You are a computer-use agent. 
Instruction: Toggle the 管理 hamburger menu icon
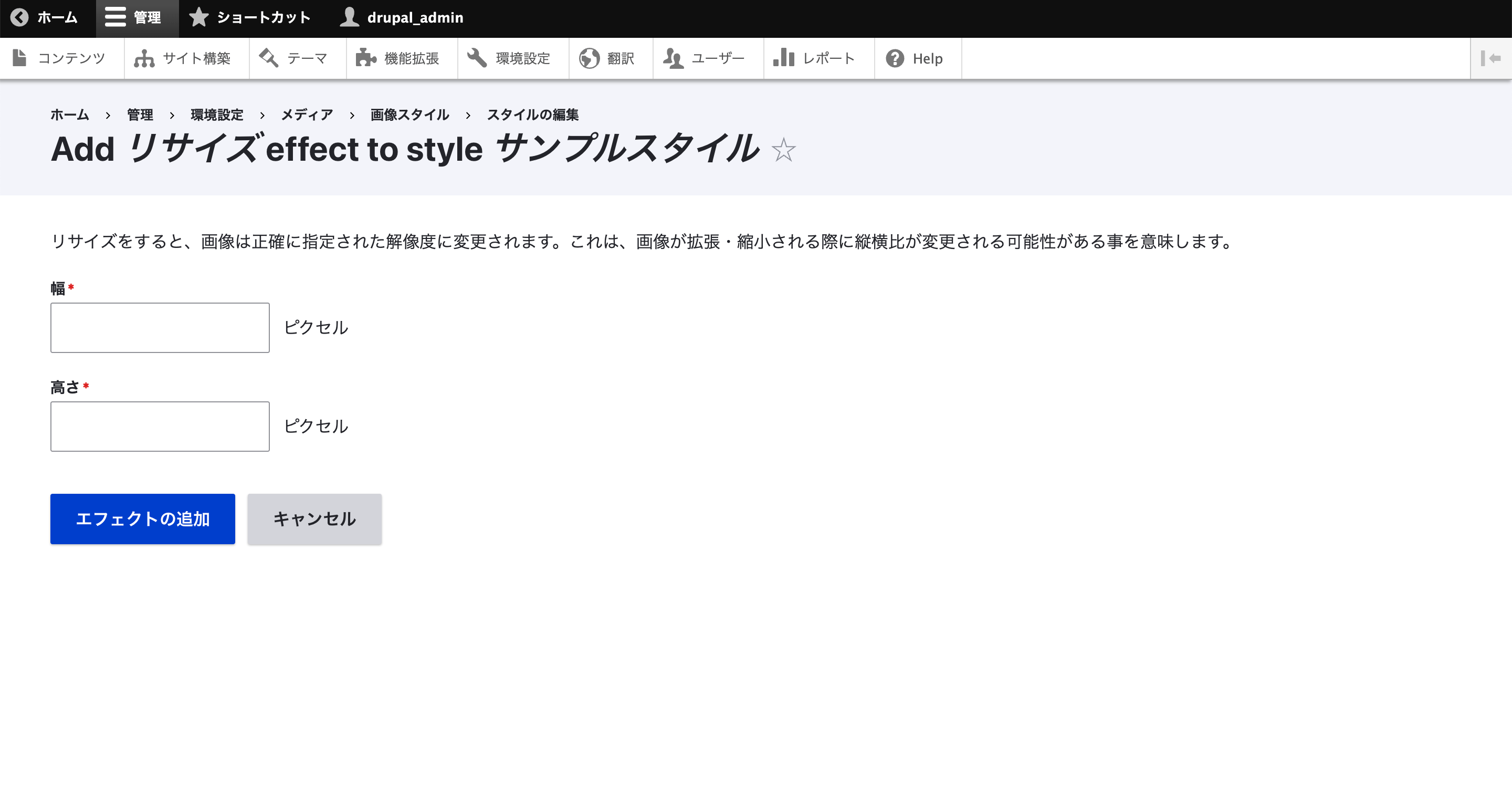[115, 18]
